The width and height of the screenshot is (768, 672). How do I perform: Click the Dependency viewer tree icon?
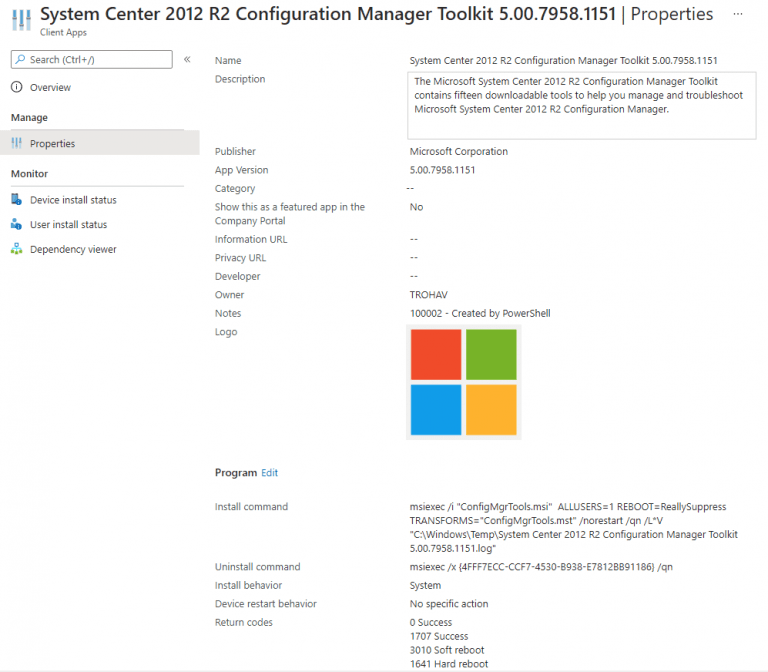(x=16, y=249)
